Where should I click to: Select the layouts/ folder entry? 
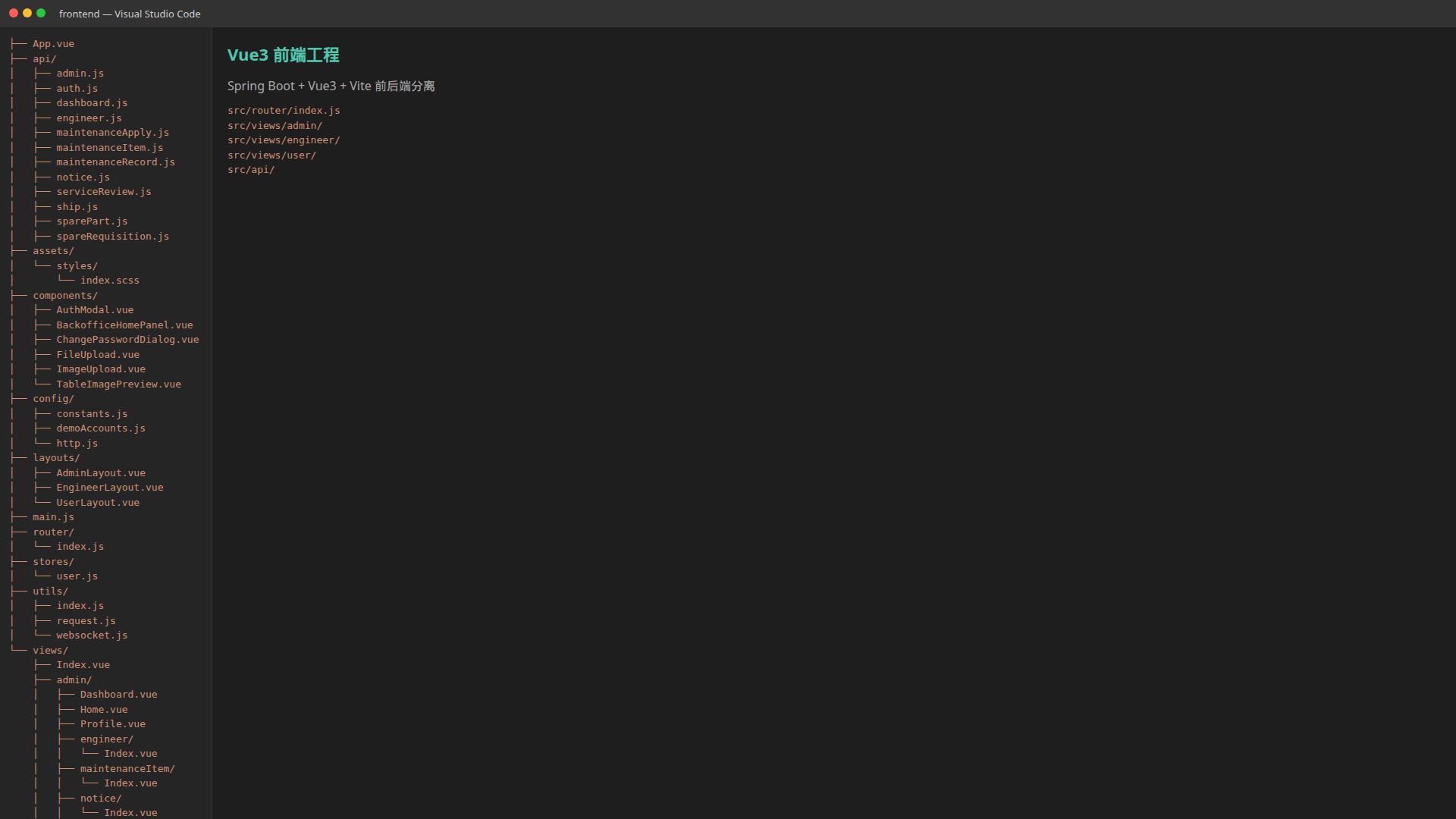pos(56,458)
